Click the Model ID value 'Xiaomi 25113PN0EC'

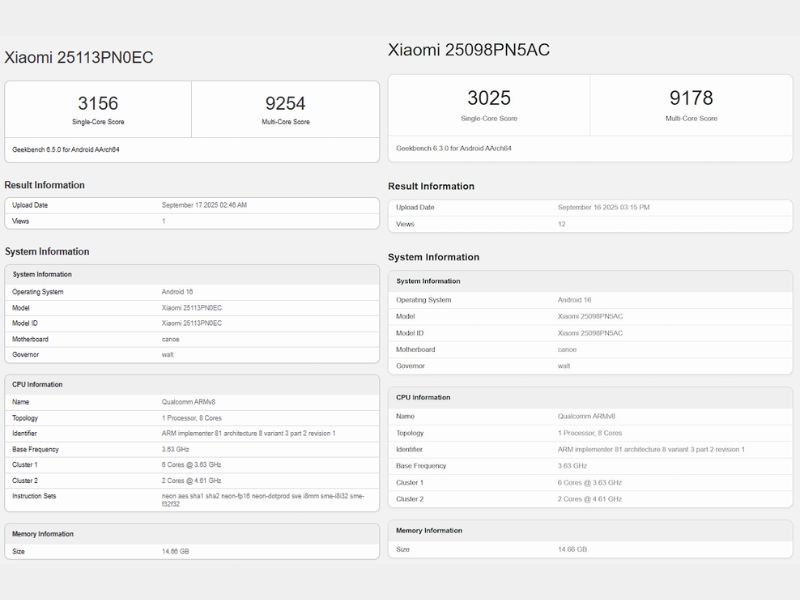[x=192, y=323]
